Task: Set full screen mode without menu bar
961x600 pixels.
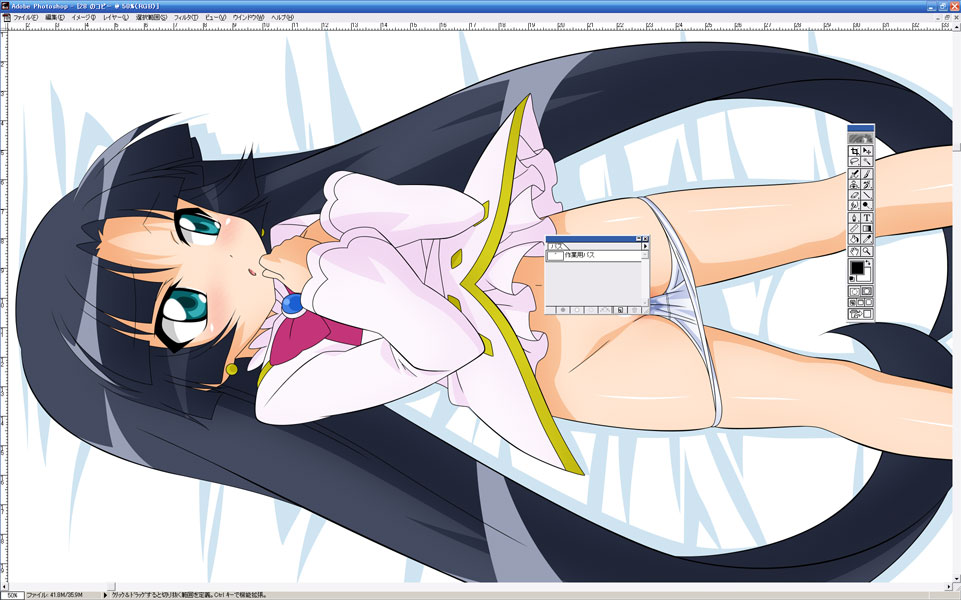Action: coord(868,303)
